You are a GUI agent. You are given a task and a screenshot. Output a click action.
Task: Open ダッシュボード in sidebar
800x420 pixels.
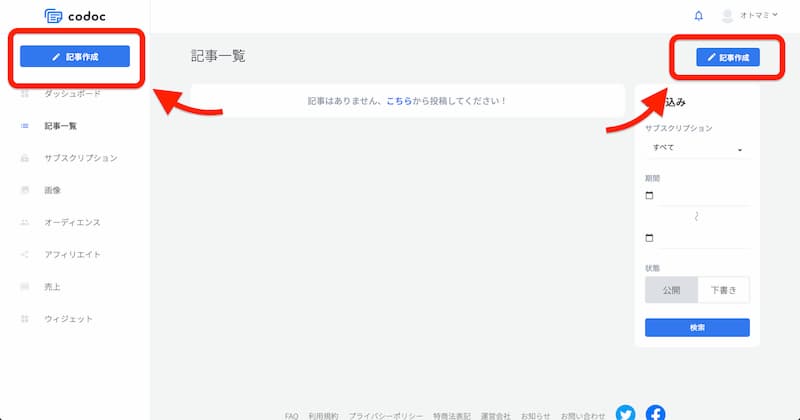[x=72, y=93]
